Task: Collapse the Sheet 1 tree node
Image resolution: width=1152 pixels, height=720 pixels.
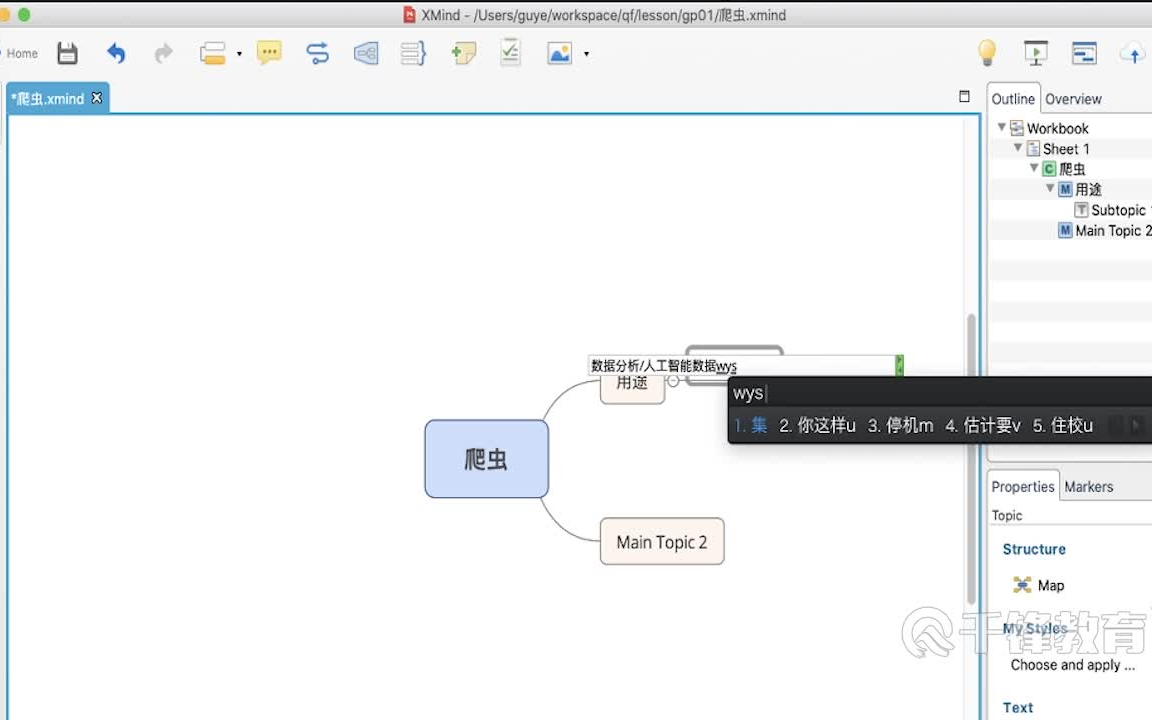Action: [1018, 148]
